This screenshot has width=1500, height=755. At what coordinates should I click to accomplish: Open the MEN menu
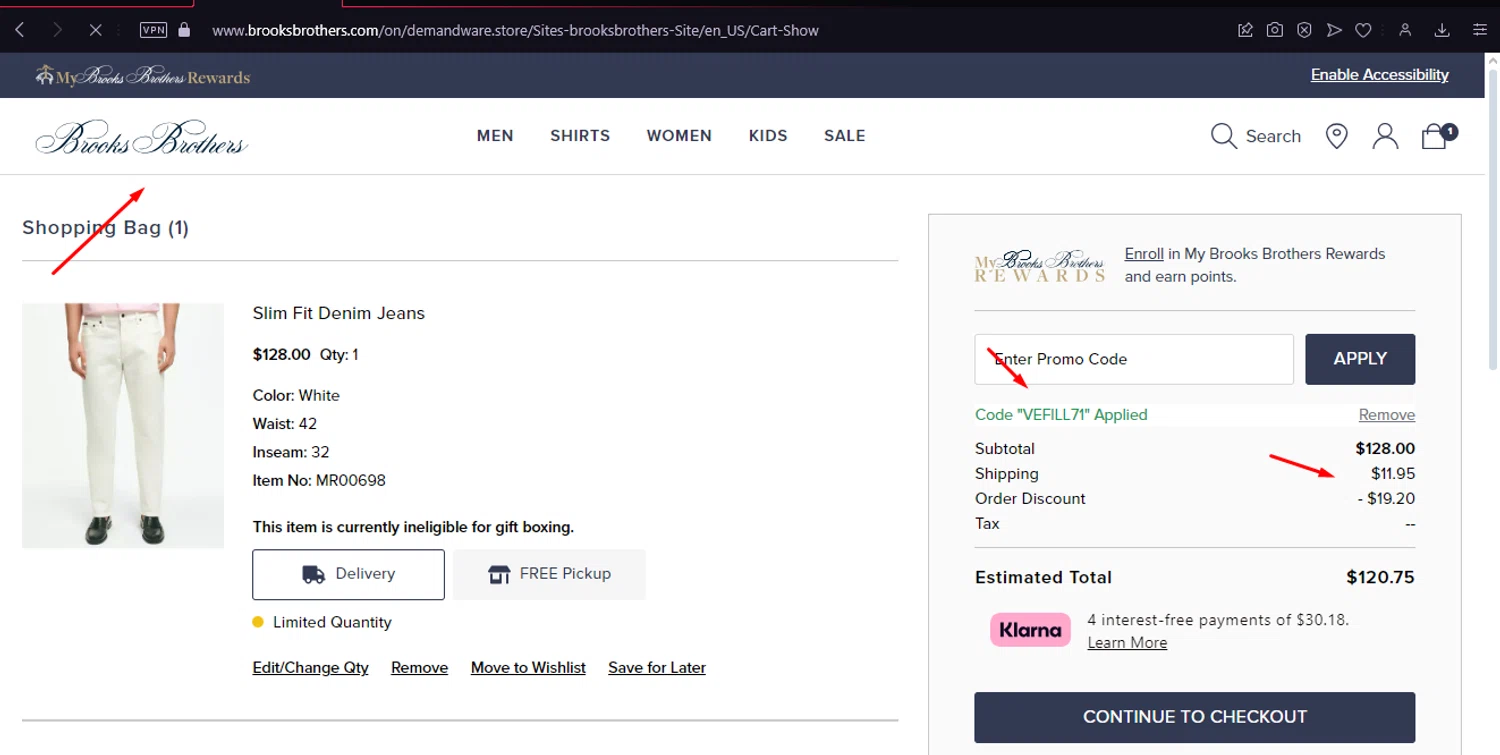coord(495,136)
